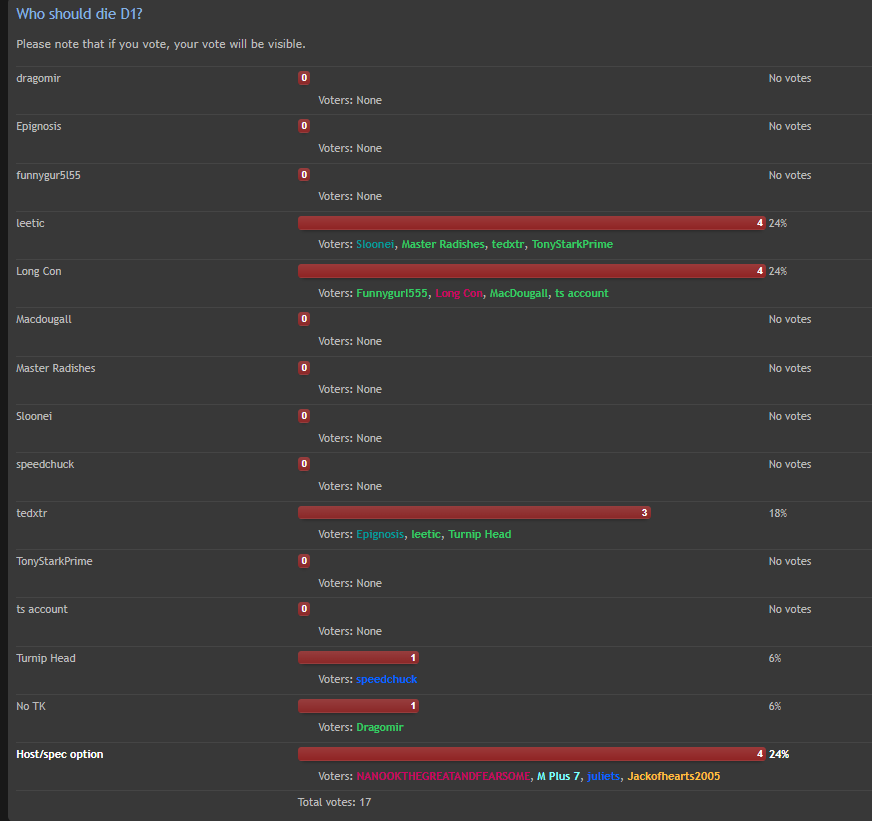This screenshot has height=821, width=872.
Task: Click the Turnip Head poll option label
Action: point(46,658)
